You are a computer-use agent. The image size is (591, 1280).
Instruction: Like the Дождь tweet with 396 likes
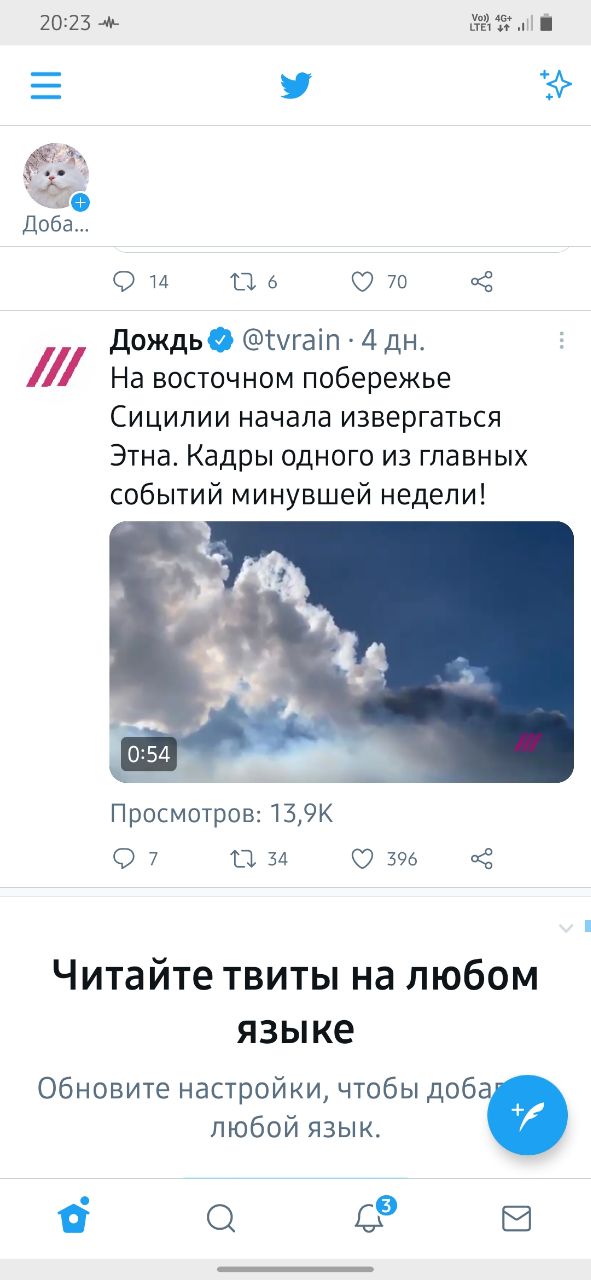point(363,859)
